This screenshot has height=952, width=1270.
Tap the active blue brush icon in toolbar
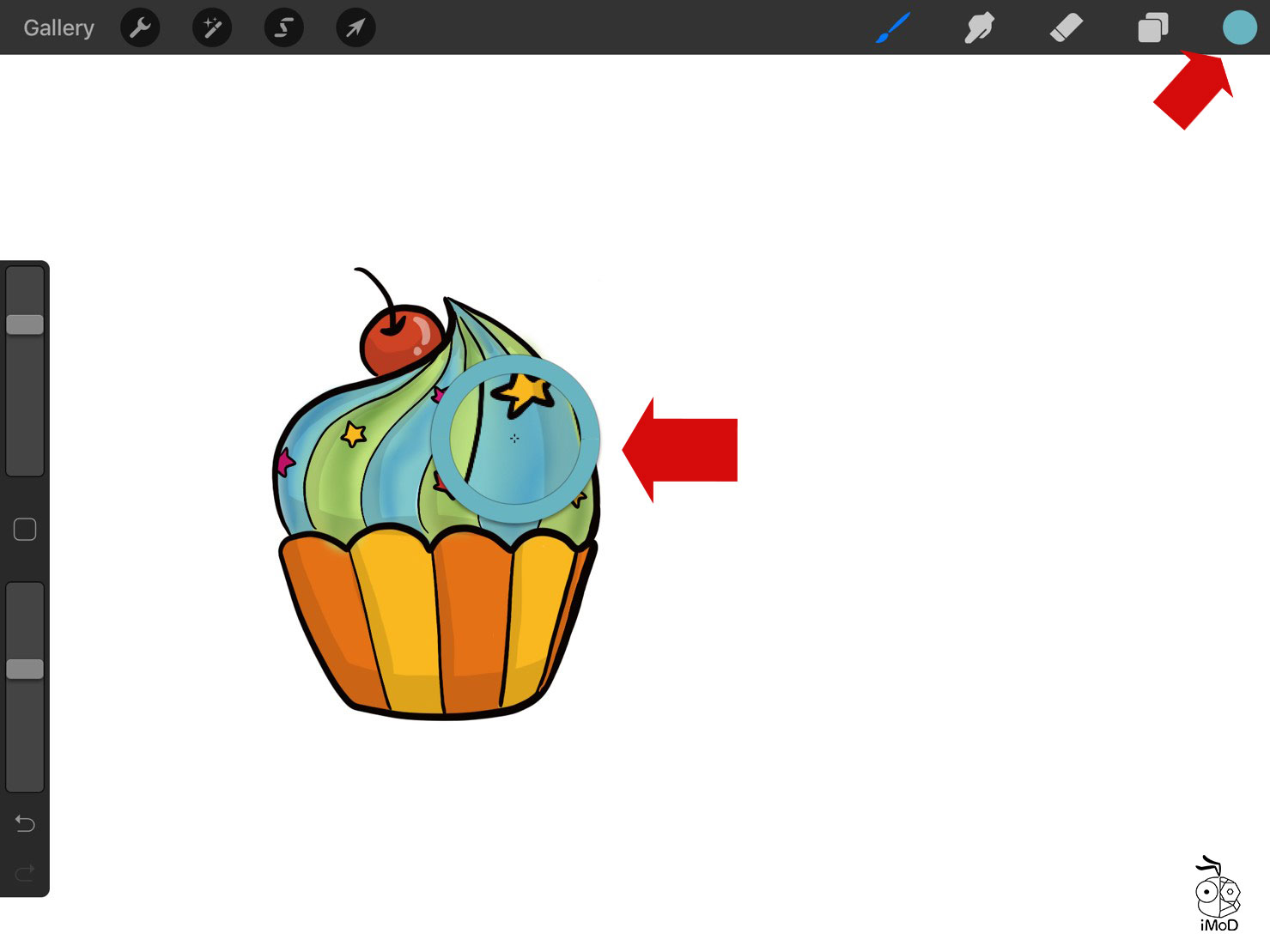pos(893,27)
